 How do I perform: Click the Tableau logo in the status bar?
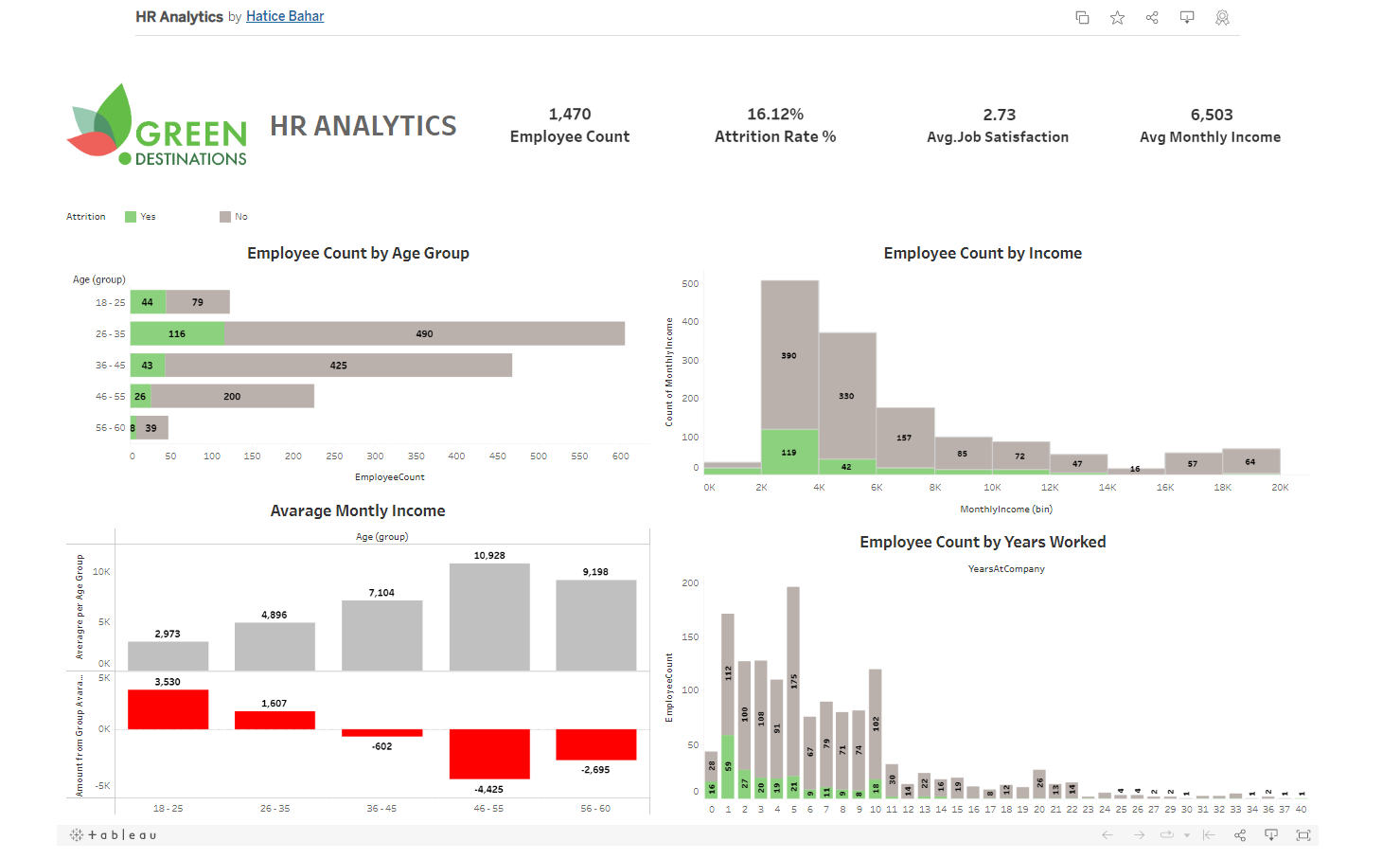click(x=113, y=834)
